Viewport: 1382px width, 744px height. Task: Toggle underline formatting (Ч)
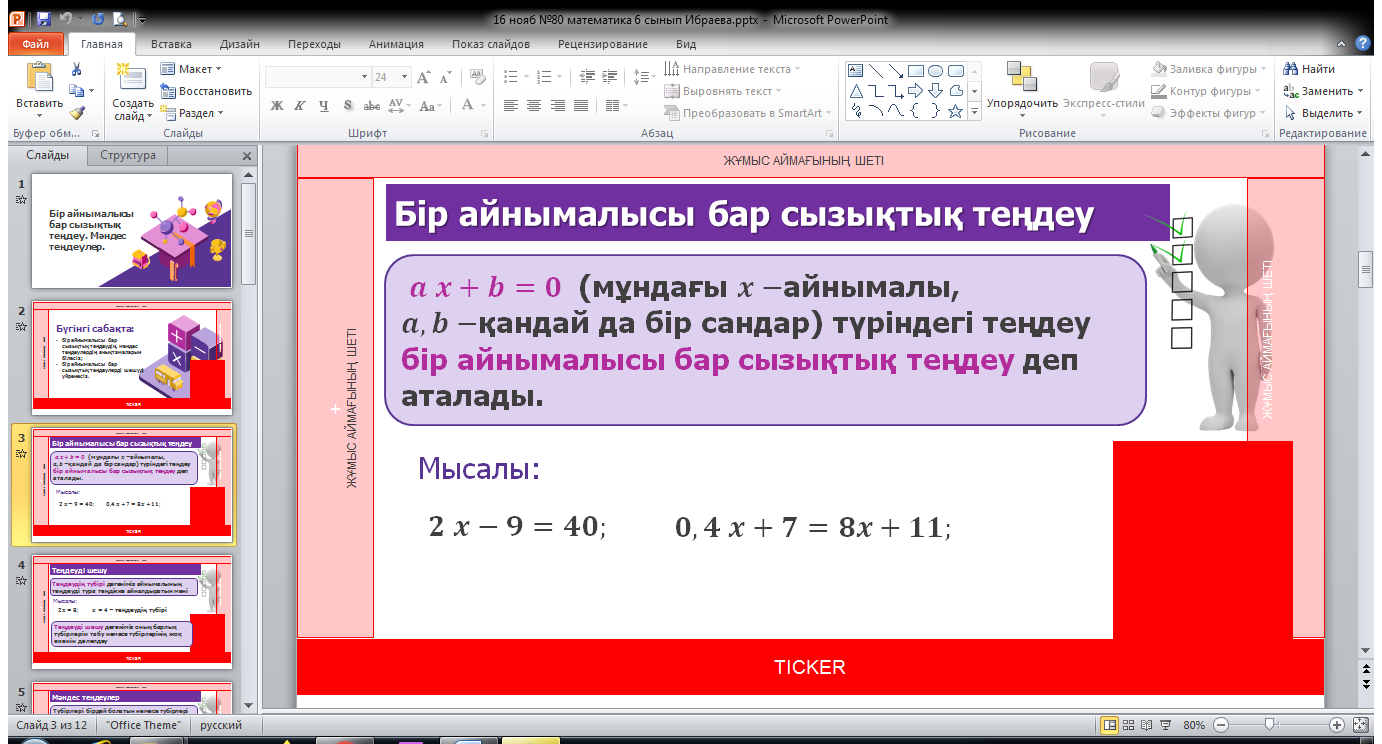323,105
